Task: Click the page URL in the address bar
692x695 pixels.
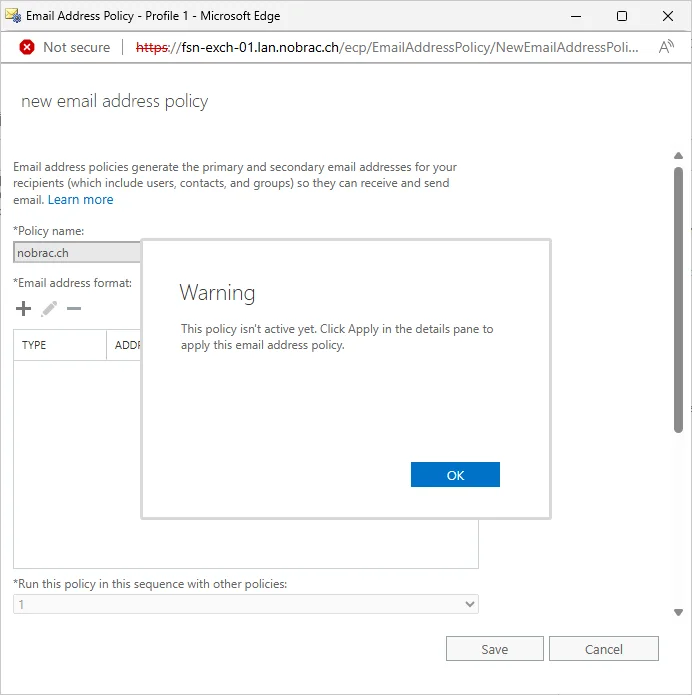Action: (x=387, y=47)
